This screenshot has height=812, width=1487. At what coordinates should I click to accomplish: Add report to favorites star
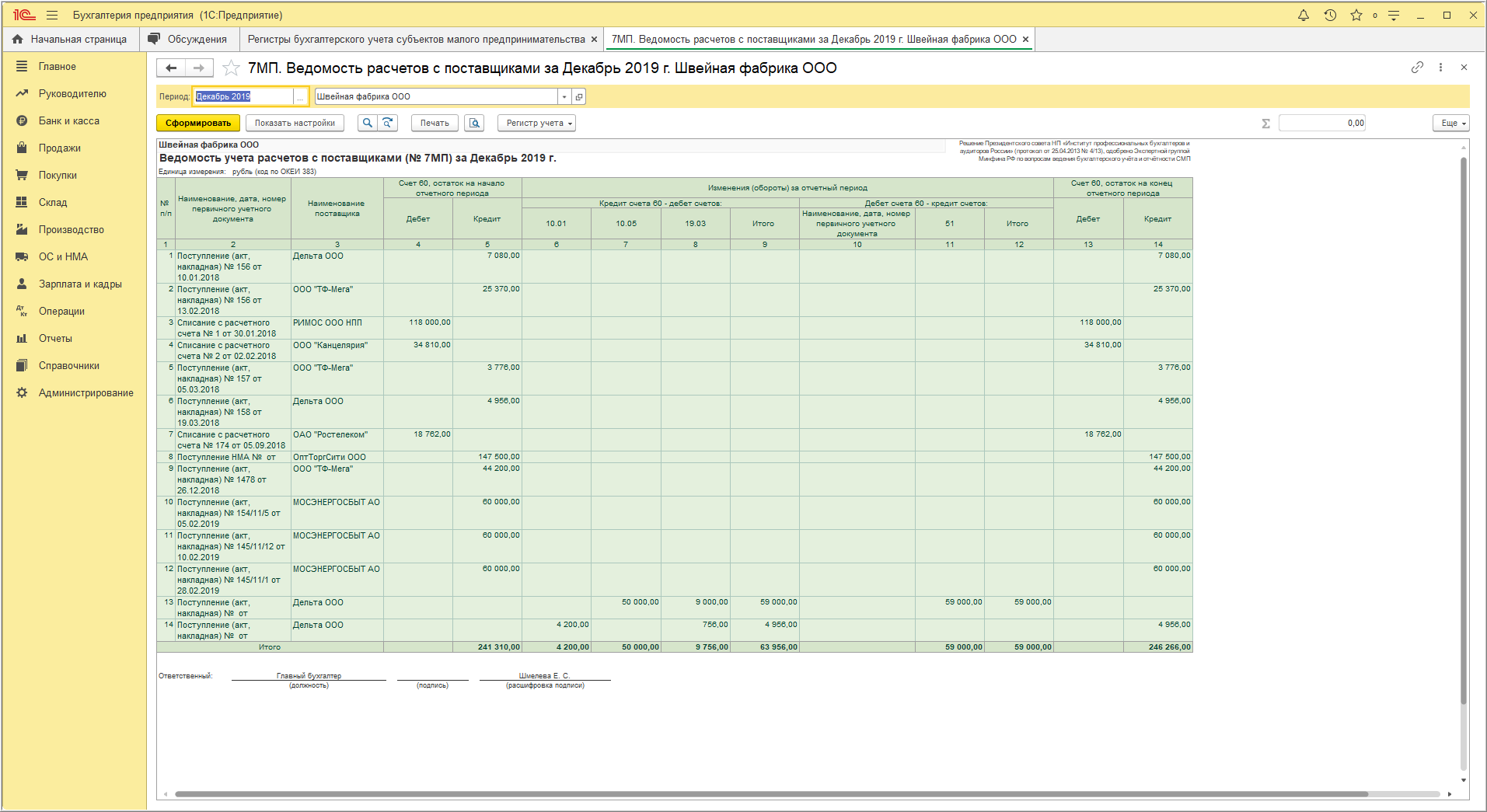pyautogui.click(x=231, y=68)
